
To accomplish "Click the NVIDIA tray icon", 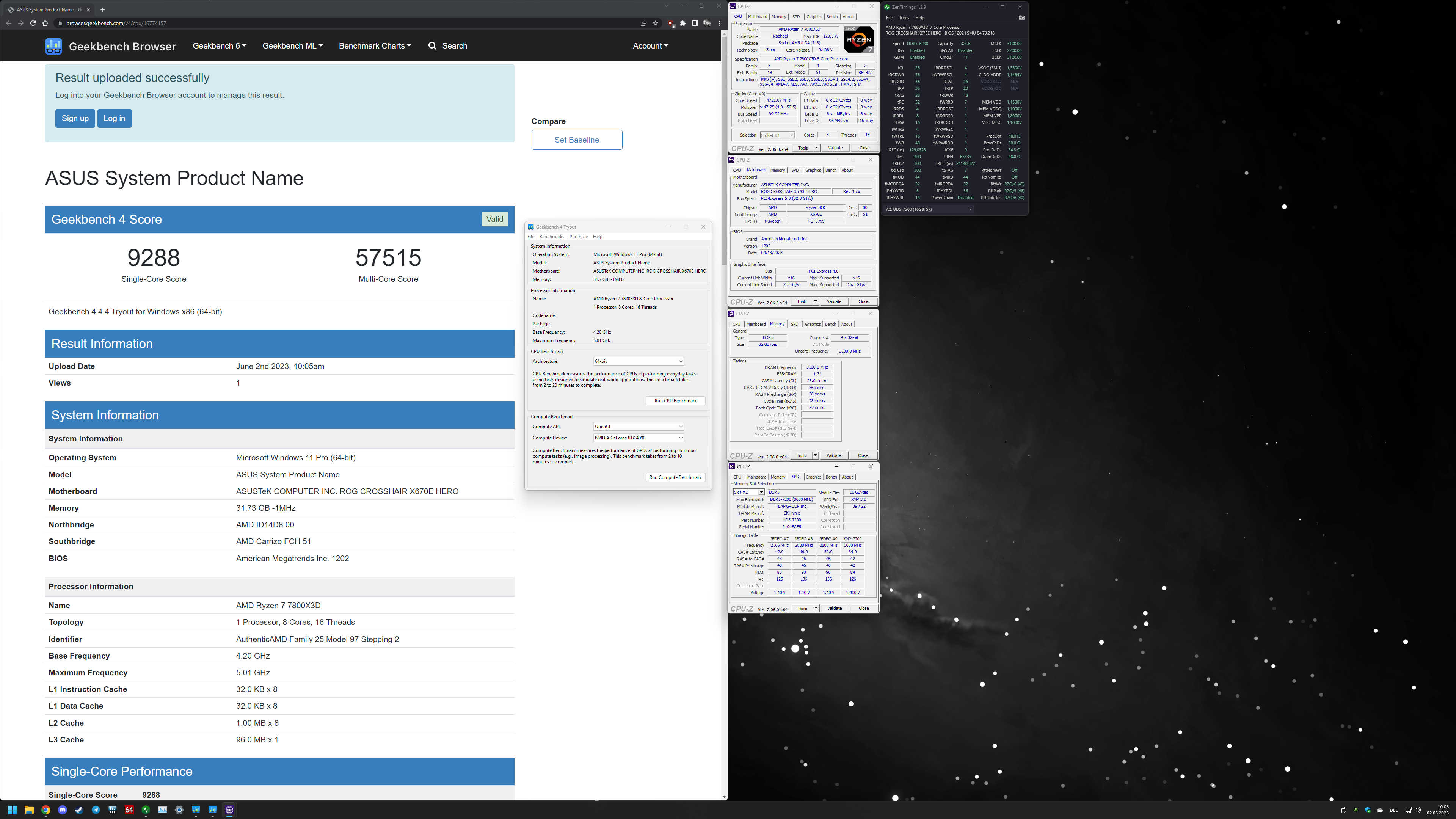I will pos(1356,810).
